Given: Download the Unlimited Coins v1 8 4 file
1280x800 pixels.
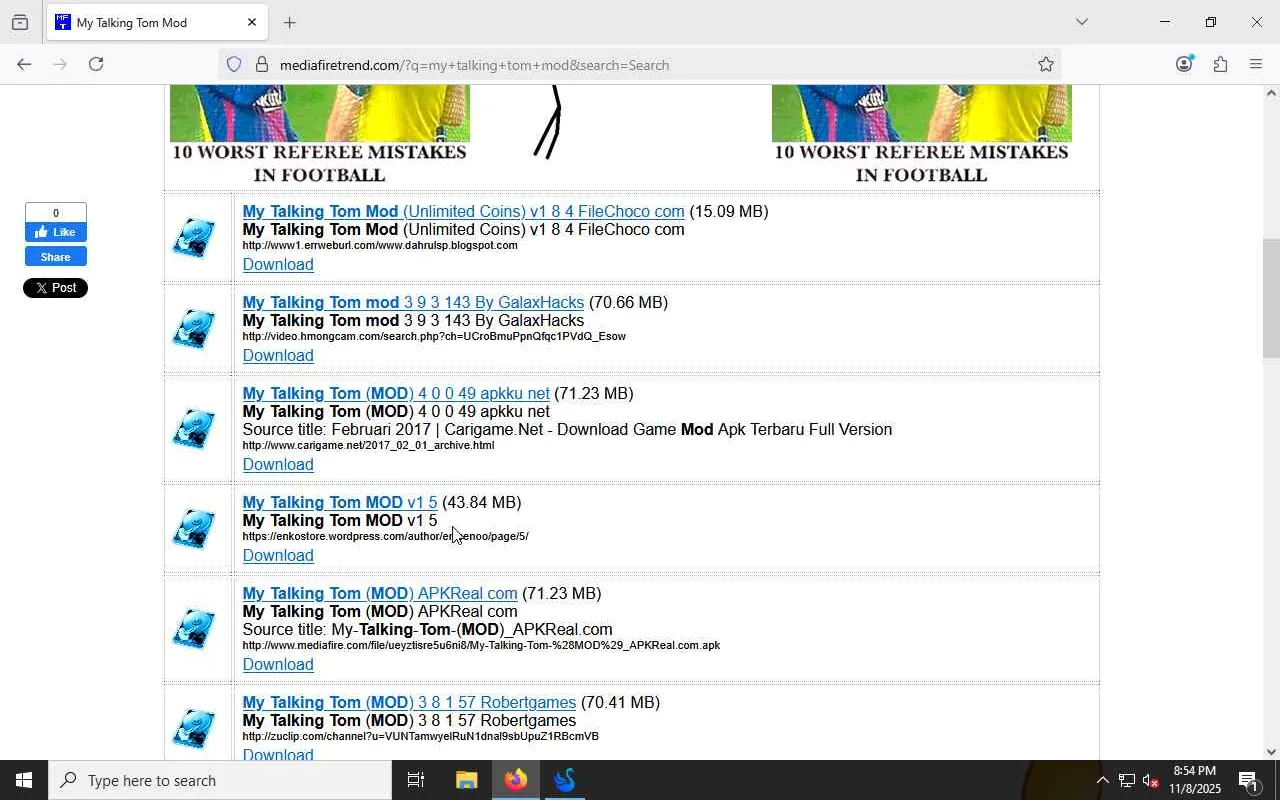Looking at the screenshot, I should click(x=278, y=265).
